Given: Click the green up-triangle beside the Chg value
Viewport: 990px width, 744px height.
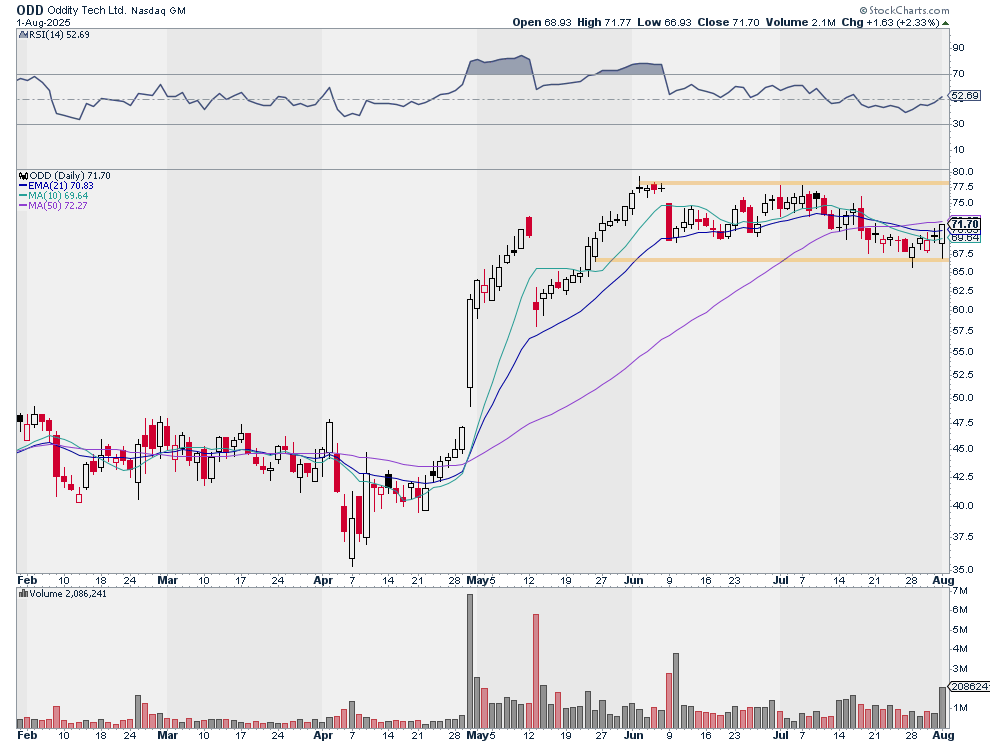Looking at the screenshot, I should 945,23.
